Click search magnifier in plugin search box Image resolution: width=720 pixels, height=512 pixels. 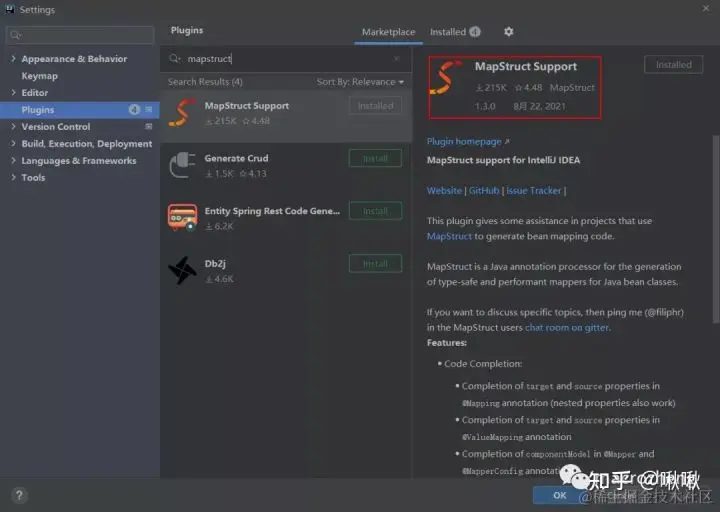tap(174, 58)
